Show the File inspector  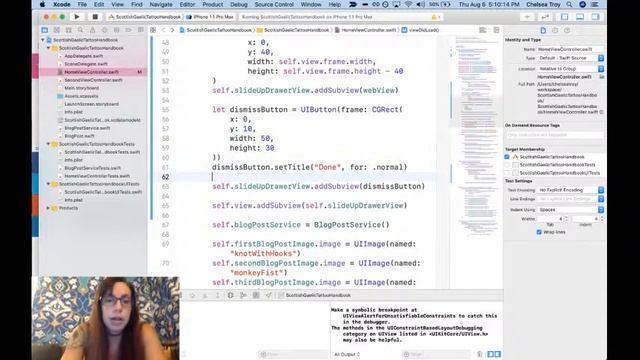point(543,30)
